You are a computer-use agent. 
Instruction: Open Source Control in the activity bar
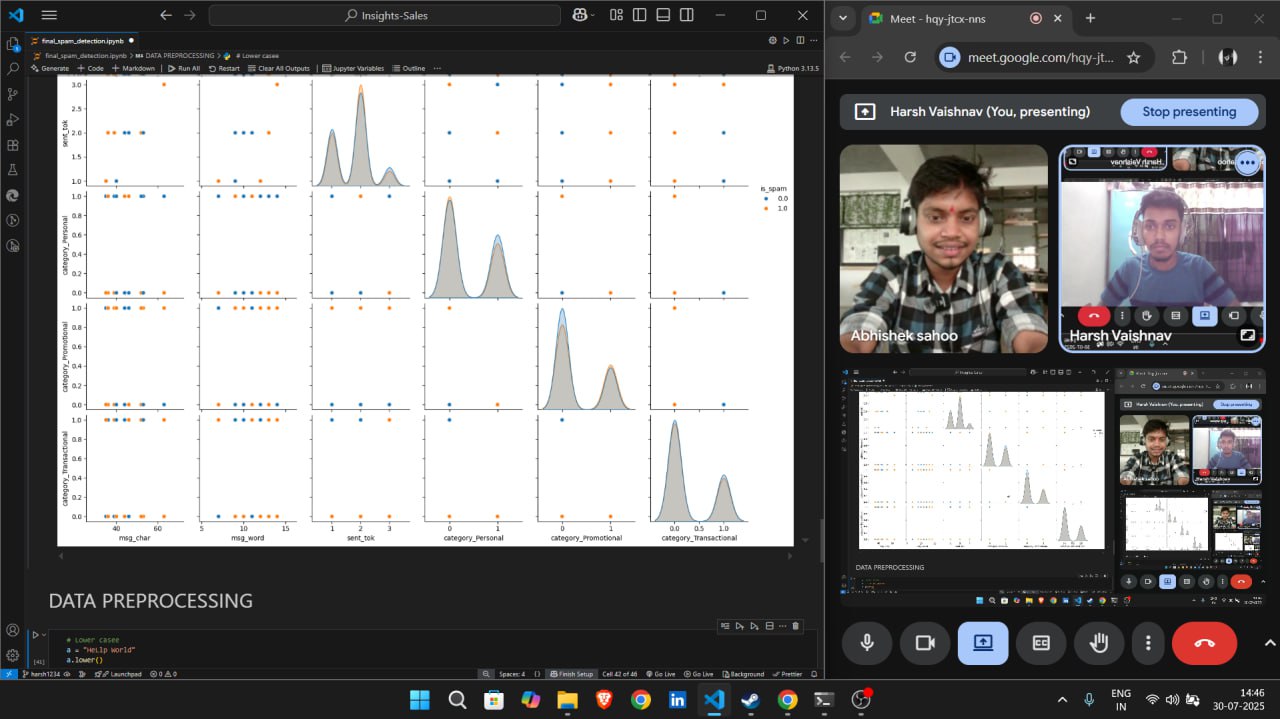pos(13,94)
